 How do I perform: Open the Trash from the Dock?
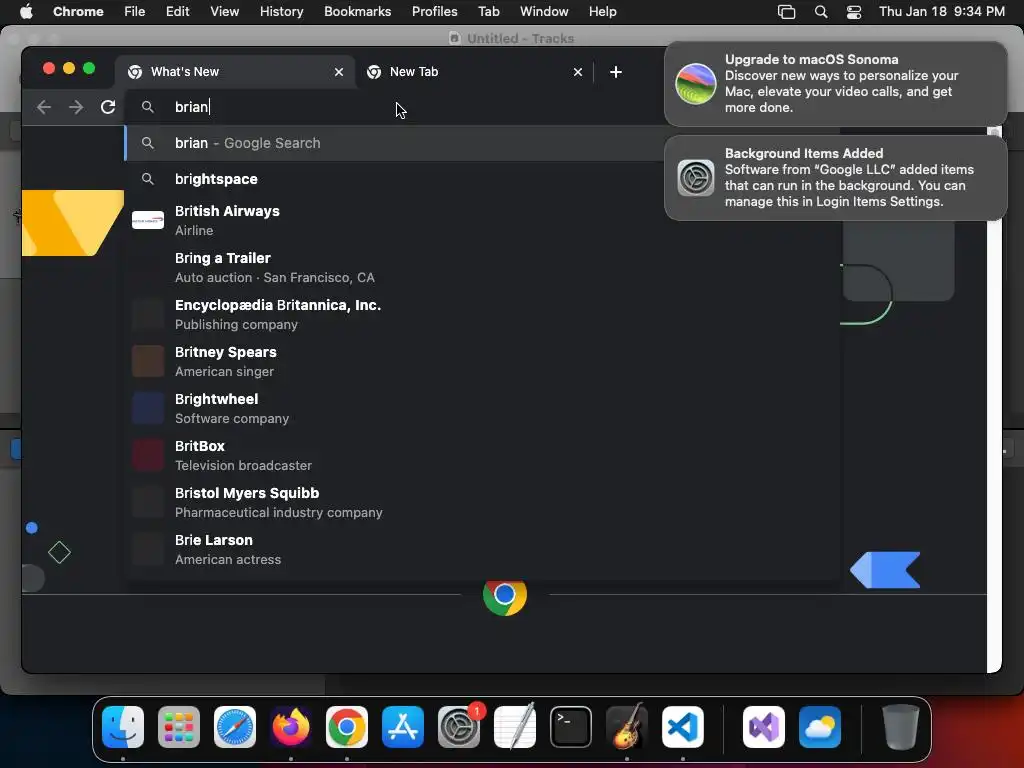pos(901,727)
